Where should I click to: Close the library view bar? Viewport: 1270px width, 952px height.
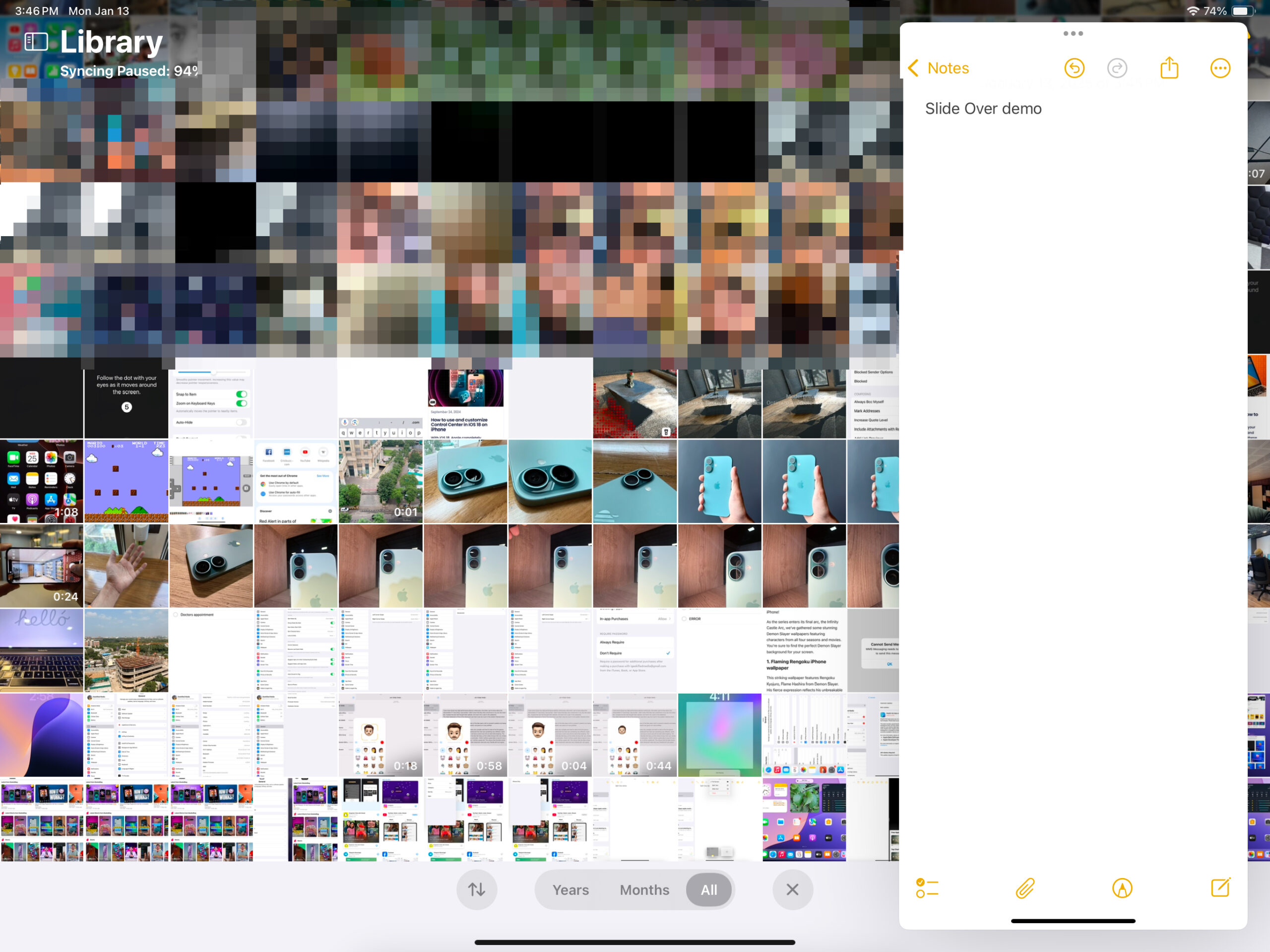(x=792, y=889)
